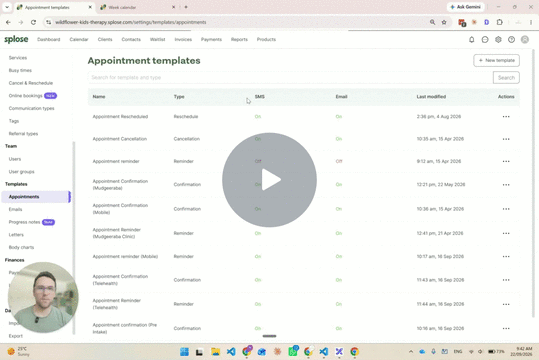Open Reports in the top navigation
This screenshot has height=360, width=539.
[x=239, y=40]
